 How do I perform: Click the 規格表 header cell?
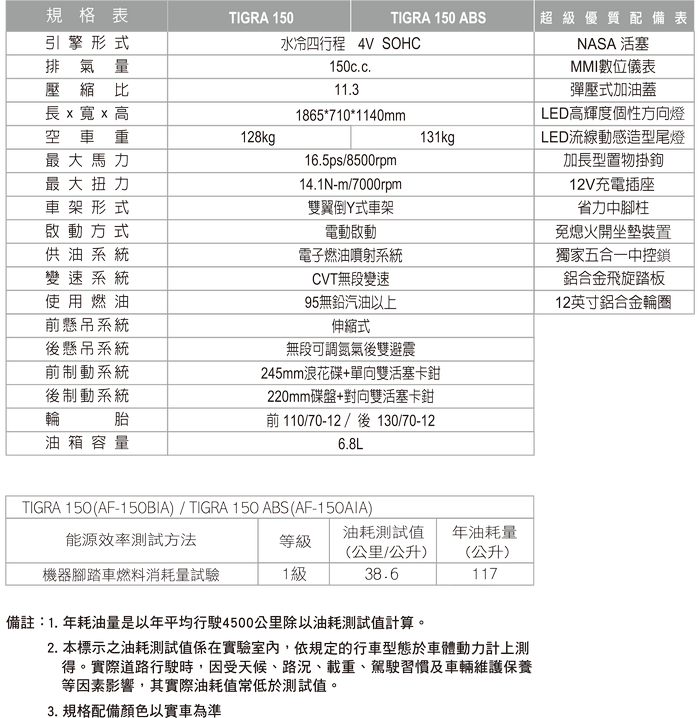click(87, 16)
